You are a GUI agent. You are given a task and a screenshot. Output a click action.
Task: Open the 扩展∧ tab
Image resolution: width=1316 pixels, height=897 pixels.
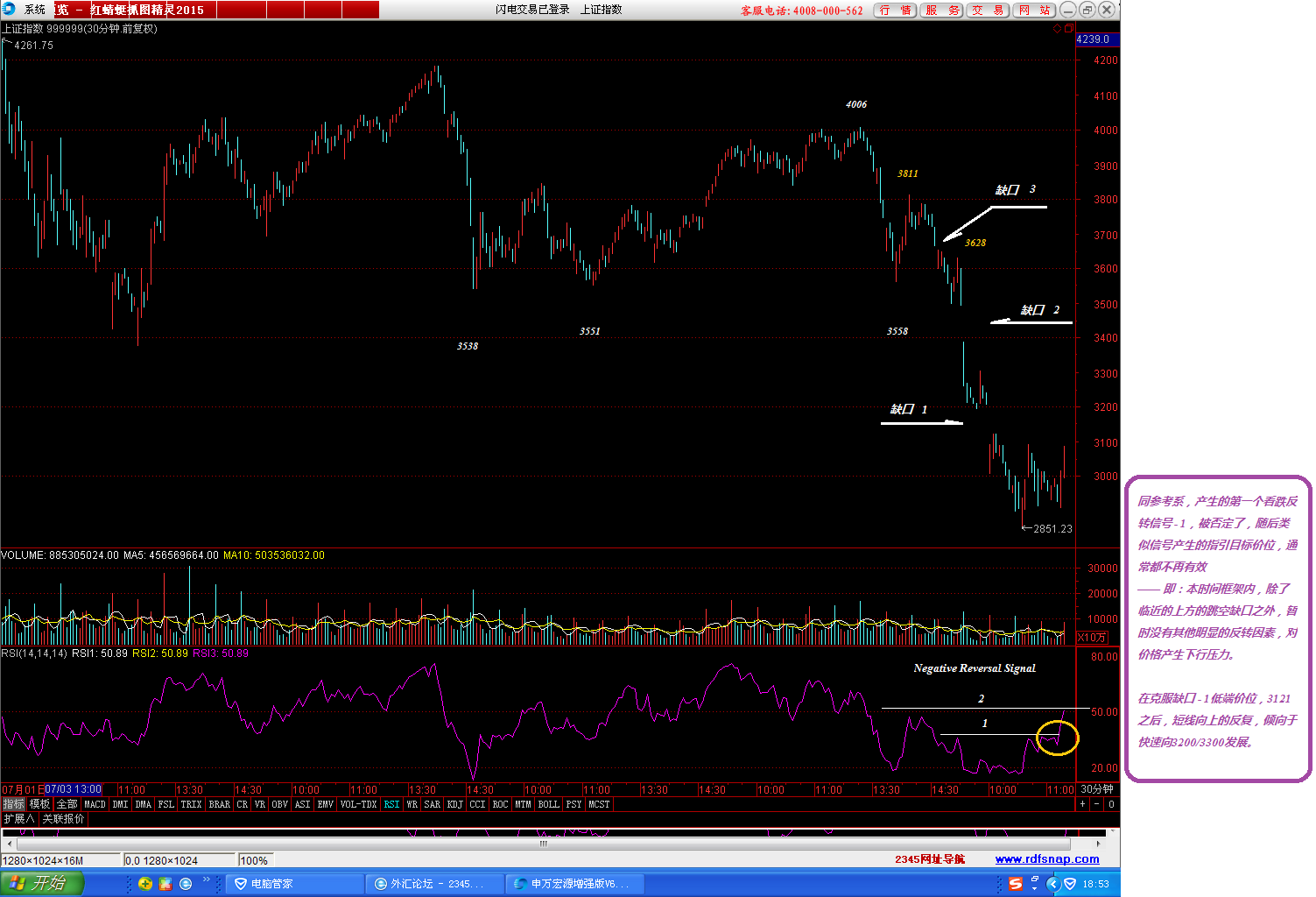point(19,819)
